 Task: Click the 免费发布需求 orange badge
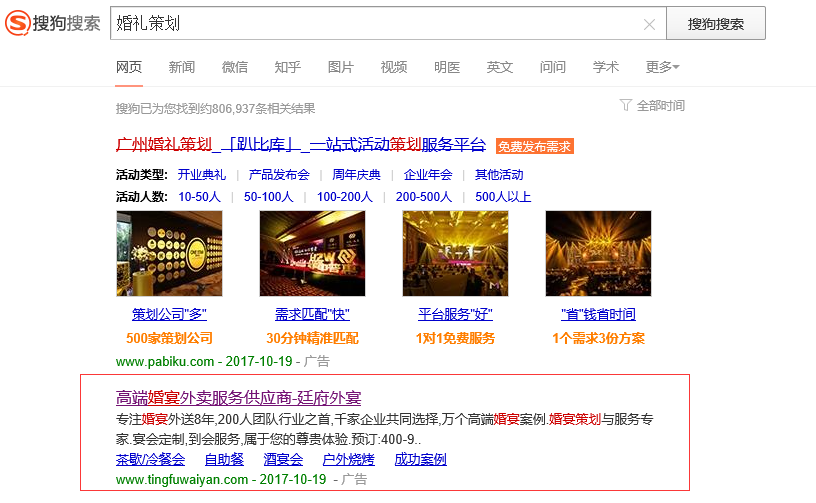pyautogui.click(x=535, y=146)
